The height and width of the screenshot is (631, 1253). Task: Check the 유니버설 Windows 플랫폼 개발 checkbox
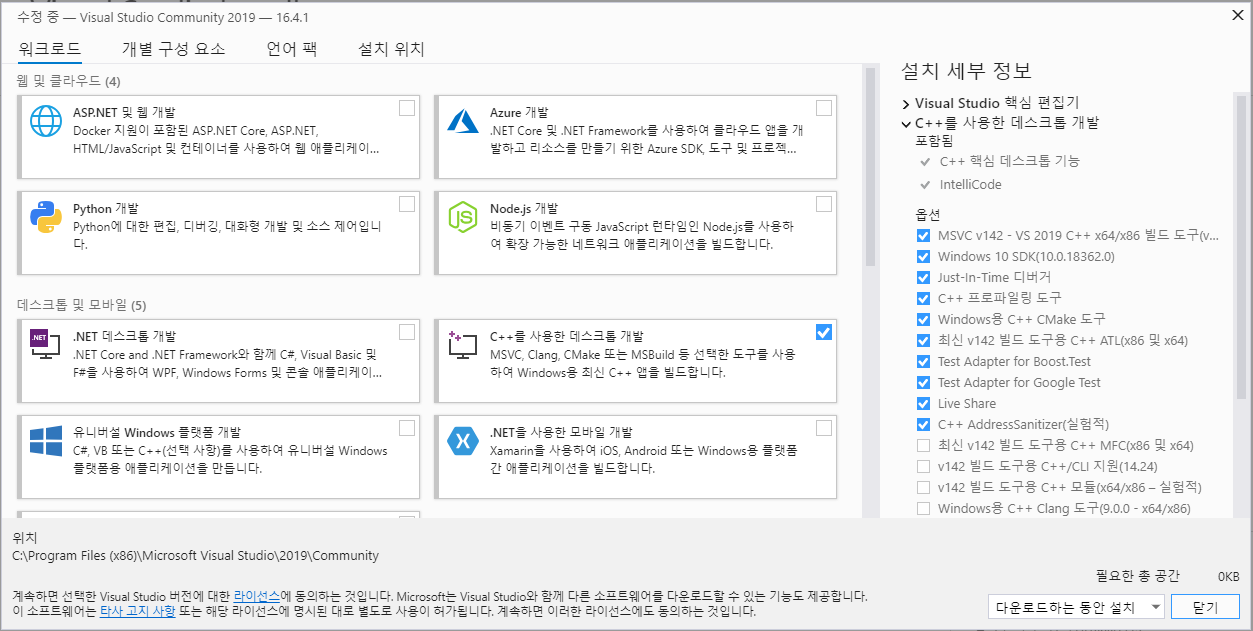(407, 428)
